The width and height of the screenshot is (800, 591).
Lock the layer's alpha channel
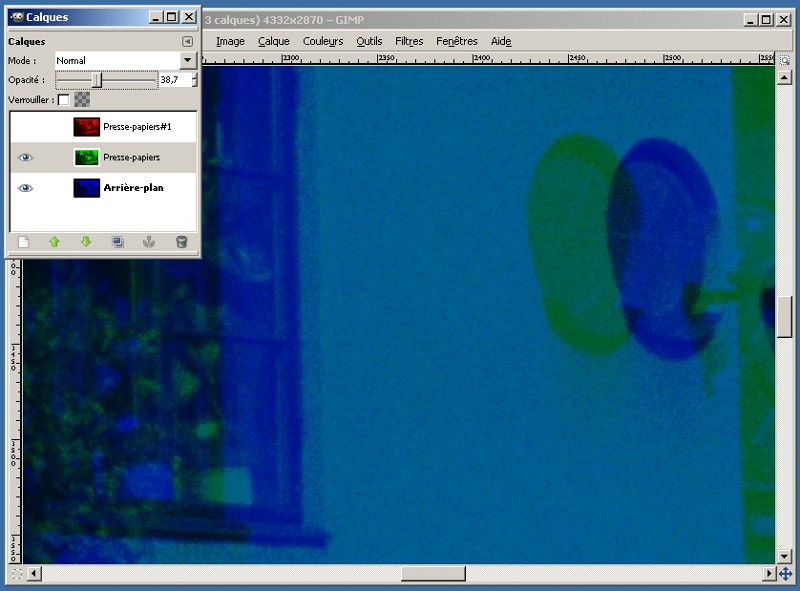coord(82,100)
